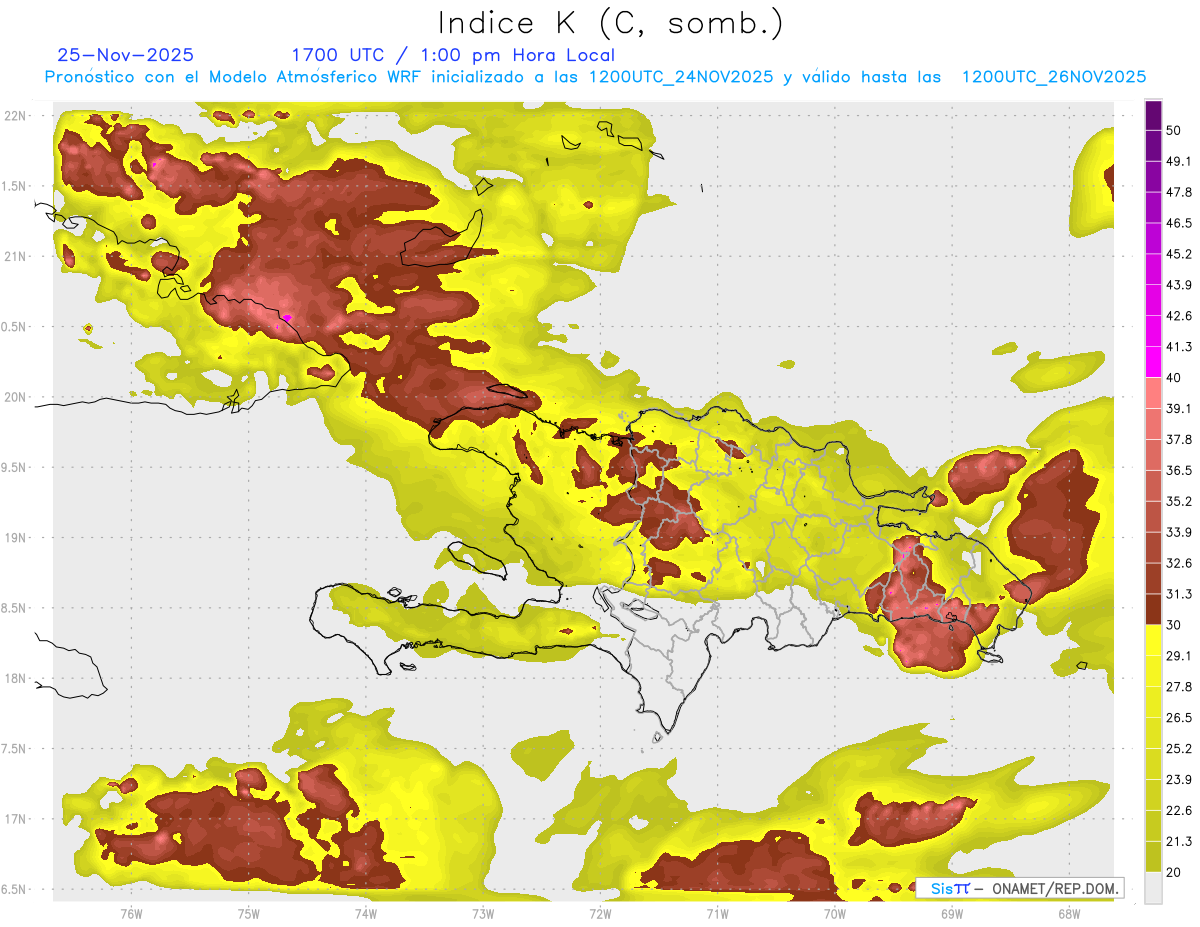Click the "71W" longitude label
The image size is (1200, 927).
click(x=717, y=913)
